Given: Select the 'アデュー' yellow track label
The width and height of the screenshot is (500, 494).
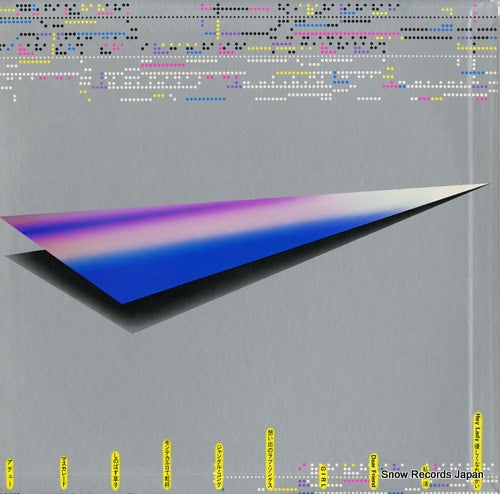Looking at the screenshot, I should click(x=10, y=473).
